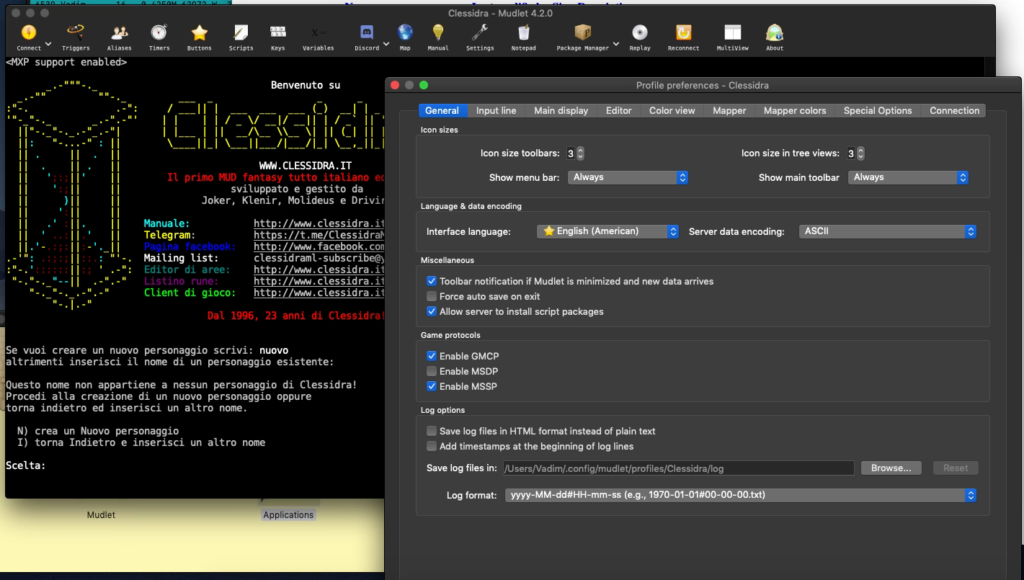Click the Applications label on the desktop
This screenshot has width=1024, height=580.
288,515
